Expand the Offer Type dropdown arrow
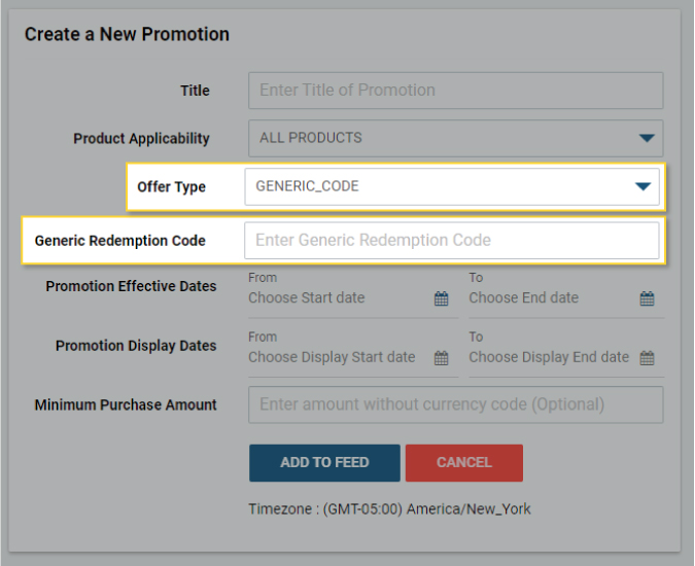 coord(643,186)
